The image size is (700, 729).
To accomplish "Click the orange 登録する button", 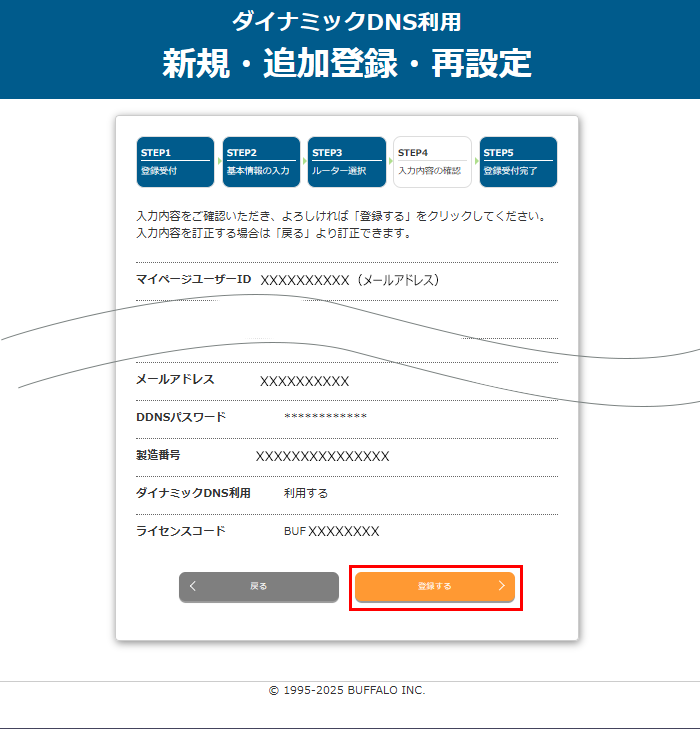I will point(435,587).
